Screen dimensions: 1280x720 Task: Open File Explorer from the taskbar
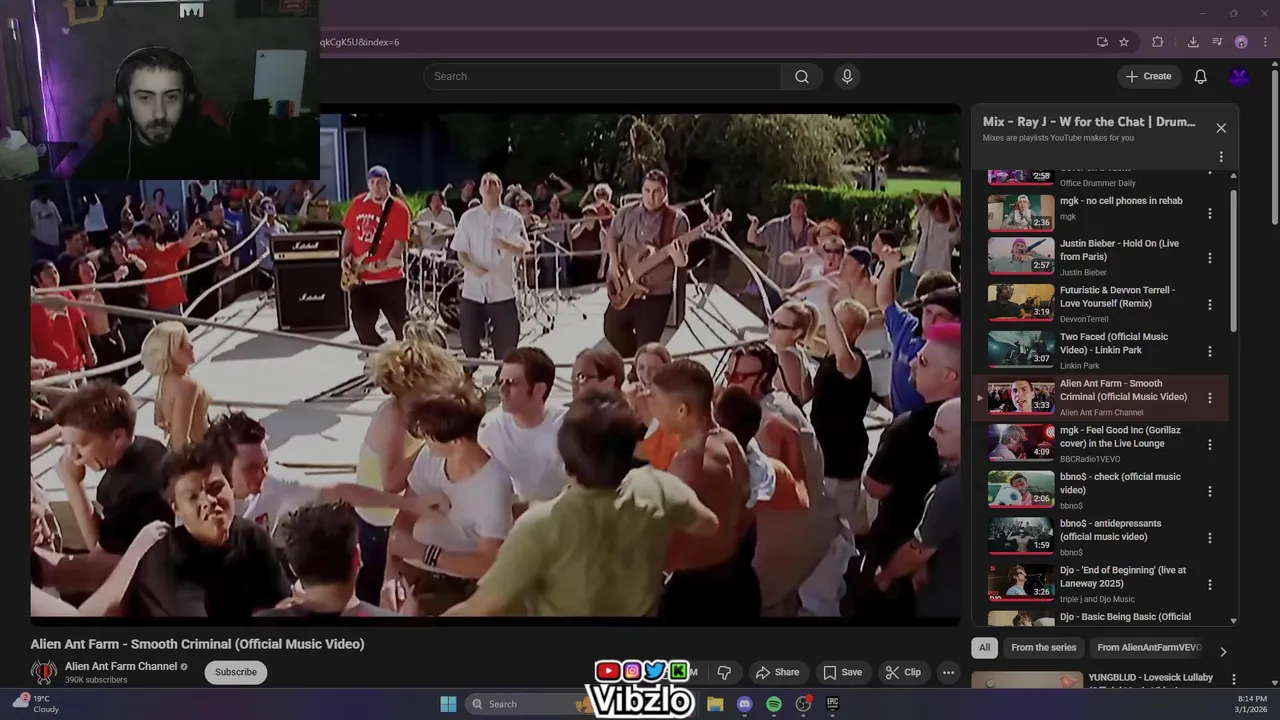715,704
